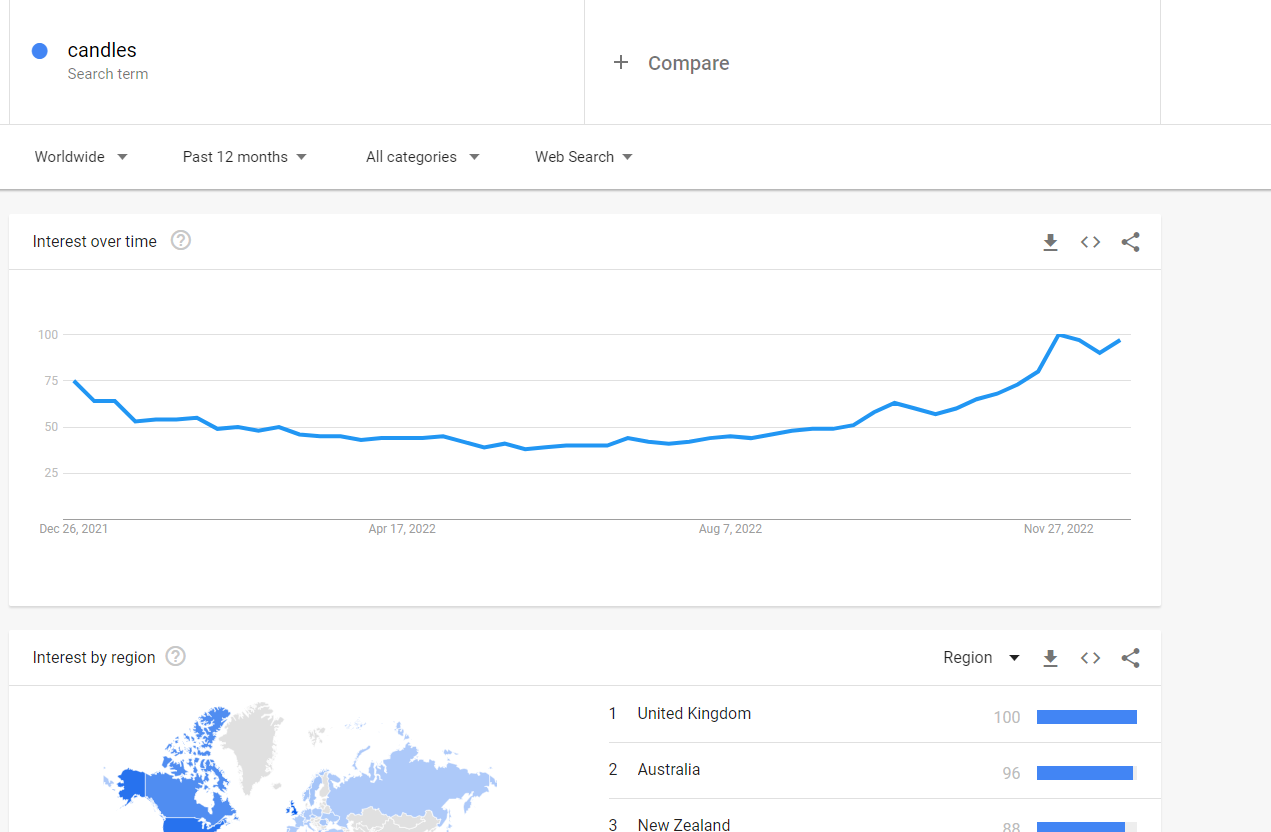
Task: Download the Interest by region data
Action: (1050, 658)
